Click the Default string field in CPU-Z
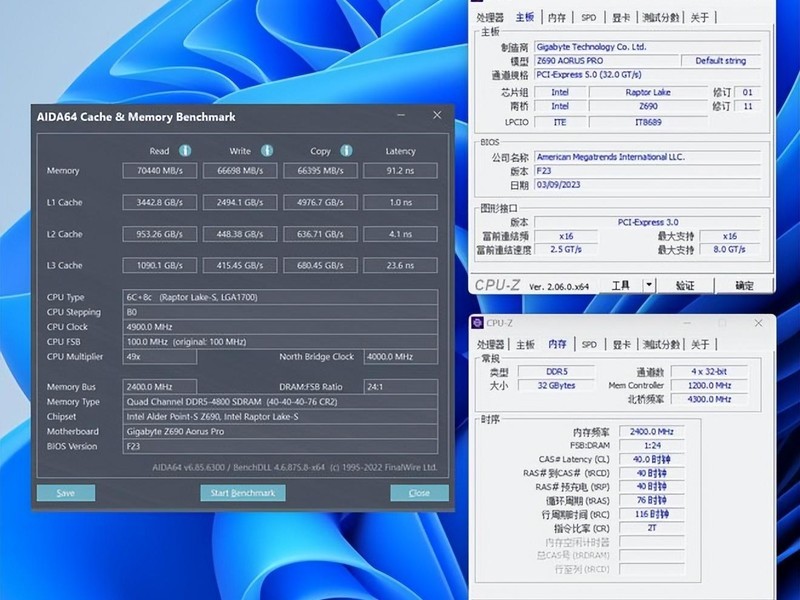This screenshot has height=600, width=800. pyautogui.click(x=721, y=61)
